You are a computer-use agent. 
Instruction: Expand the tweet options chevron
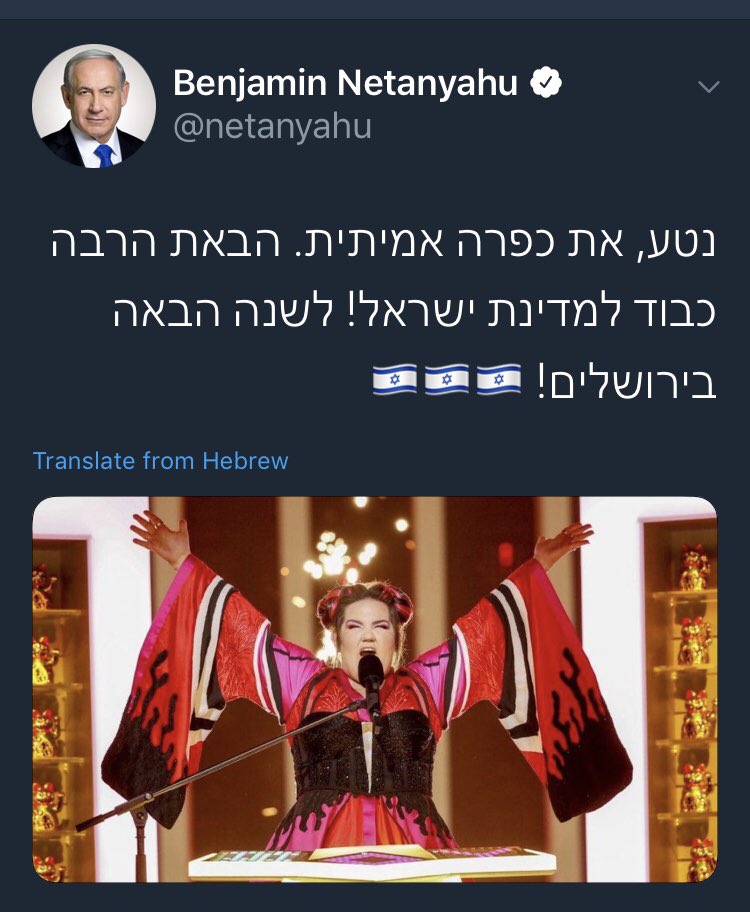pos(709,87)
